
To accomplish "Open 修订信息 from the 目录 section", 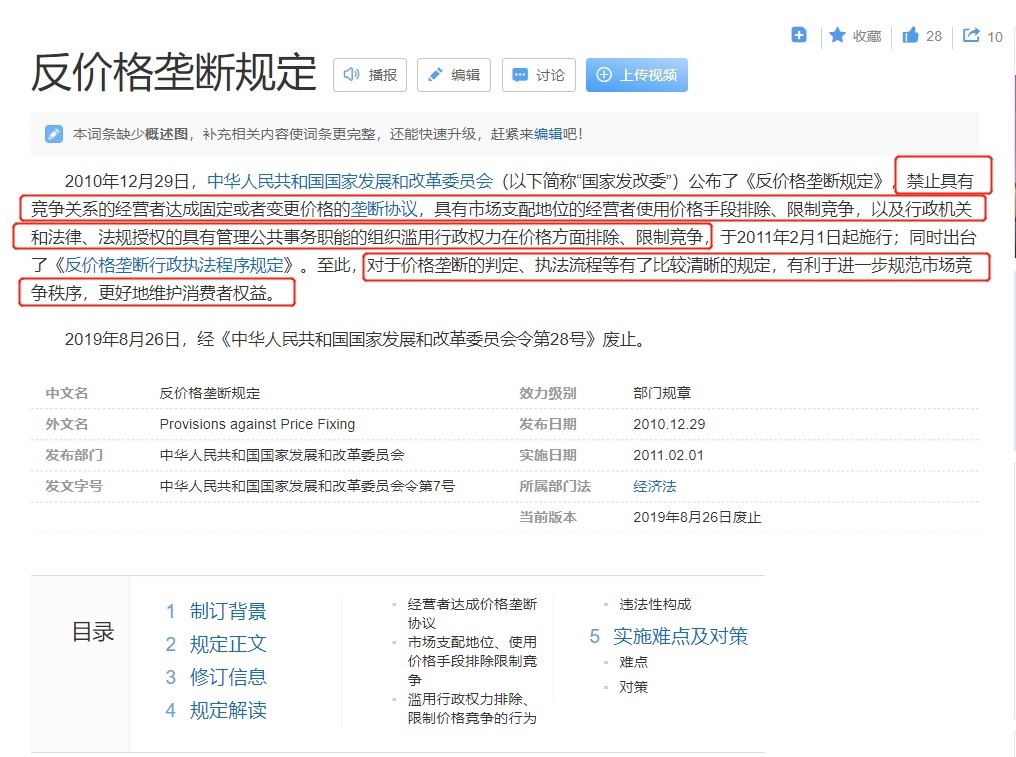I will (x=229, y=677).
